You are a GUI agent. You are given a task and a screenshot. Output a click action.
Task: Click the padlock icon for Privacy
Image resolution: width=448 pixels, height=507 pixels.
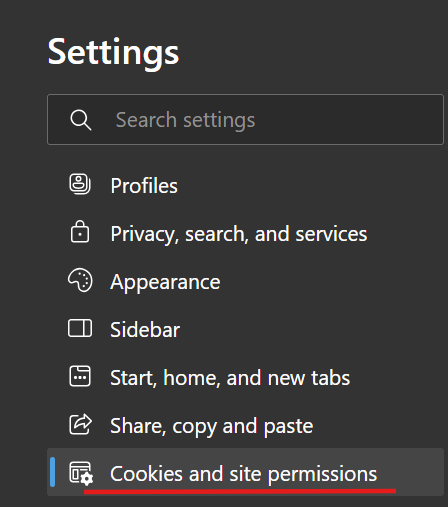[80, 231]
